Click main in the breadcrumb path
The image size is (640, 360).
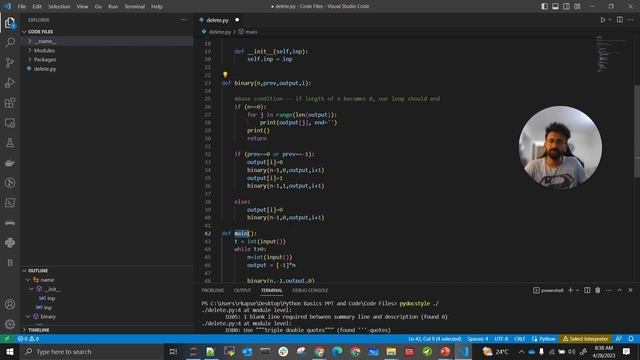(x=251, y=31)
